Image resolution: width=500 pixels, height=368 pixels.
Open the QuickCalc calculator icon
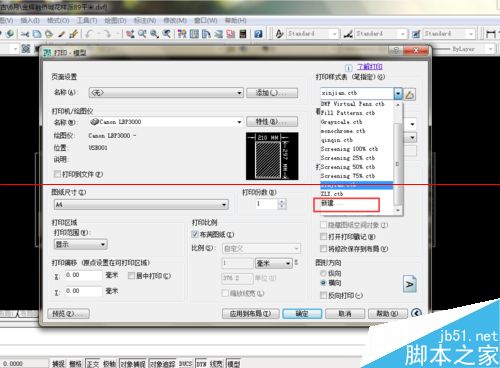(x=243, y=34)
